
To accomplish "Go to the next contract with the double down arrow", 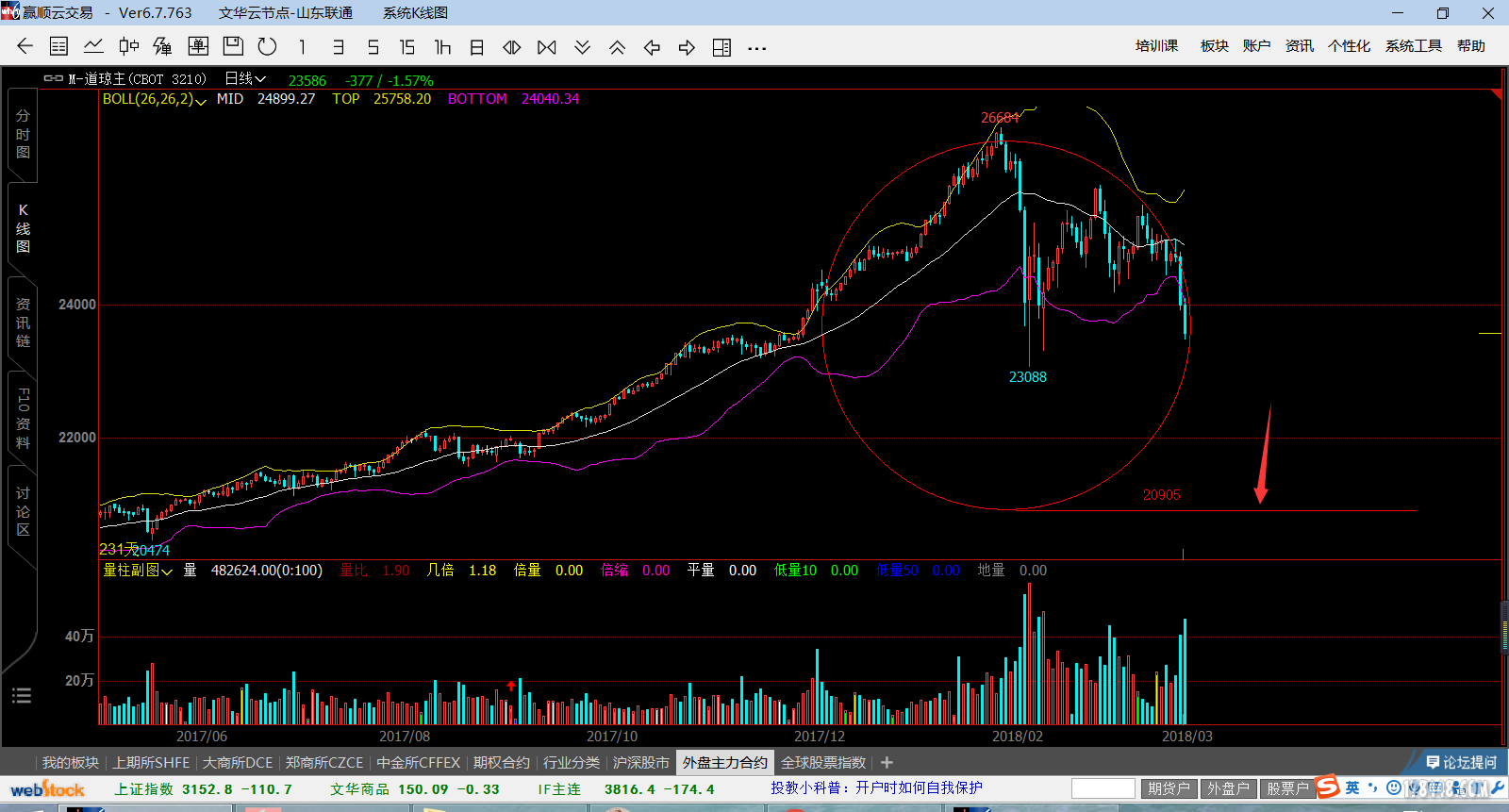I will pos(582,47).
